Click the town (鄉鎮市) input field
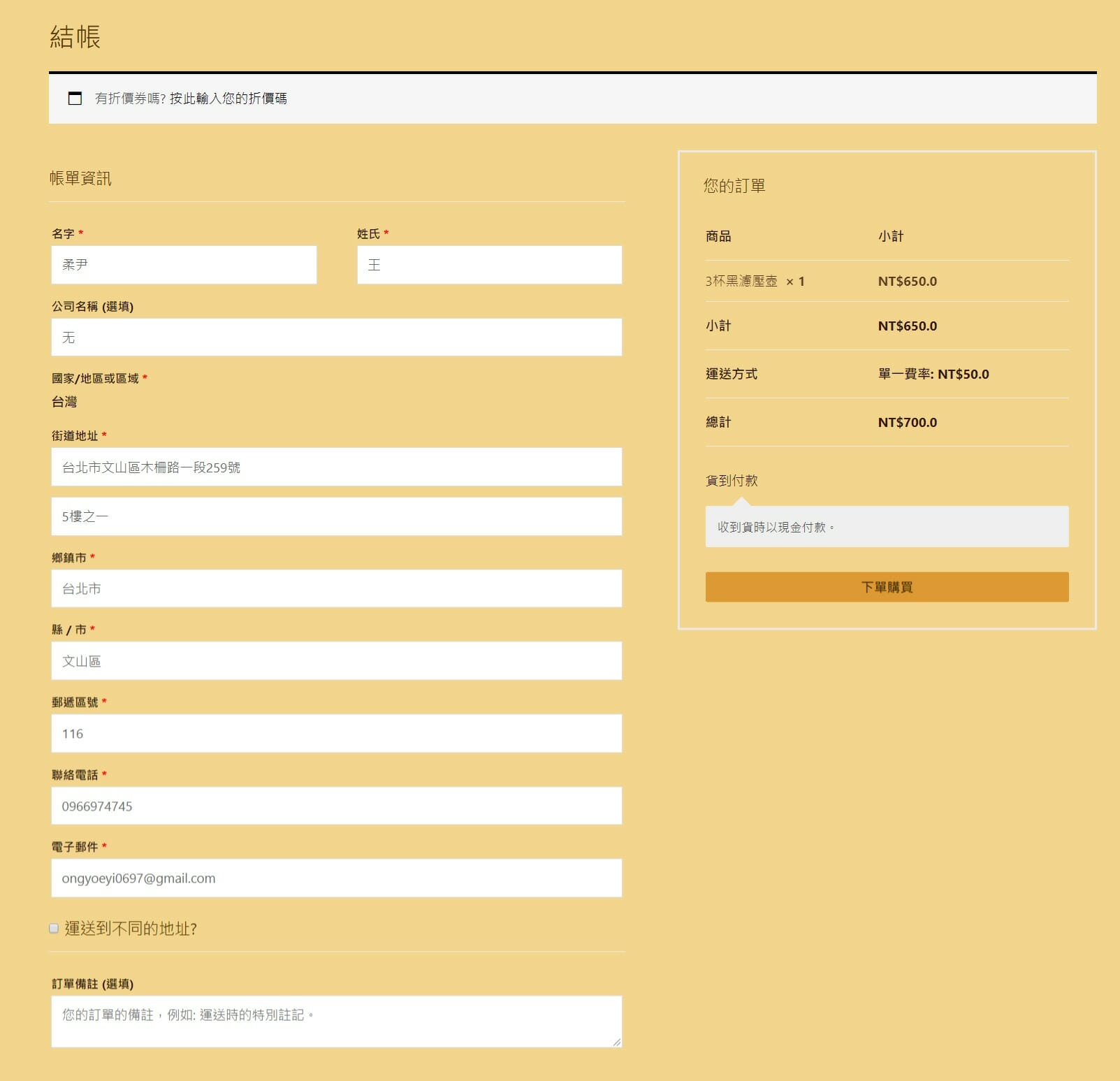1120x1081 pixels. (336, 588)
